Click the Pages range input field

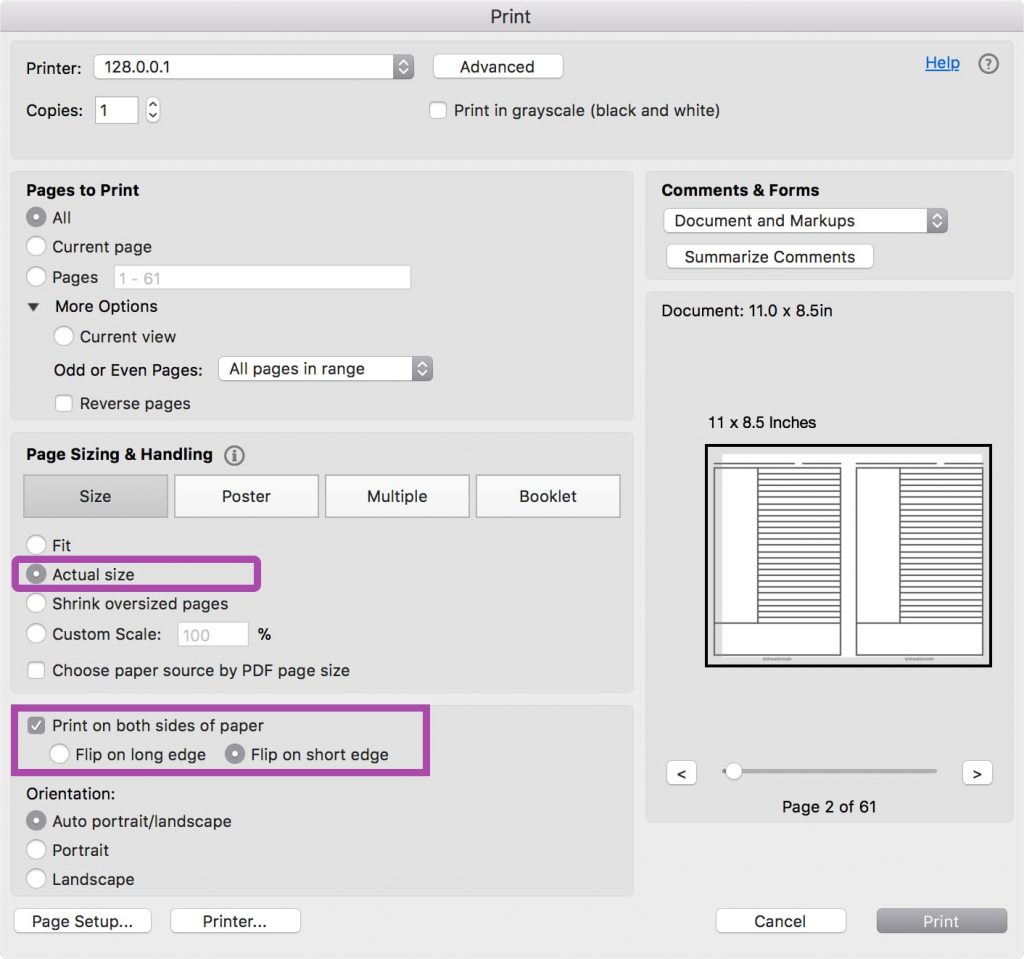coord(262,278)
